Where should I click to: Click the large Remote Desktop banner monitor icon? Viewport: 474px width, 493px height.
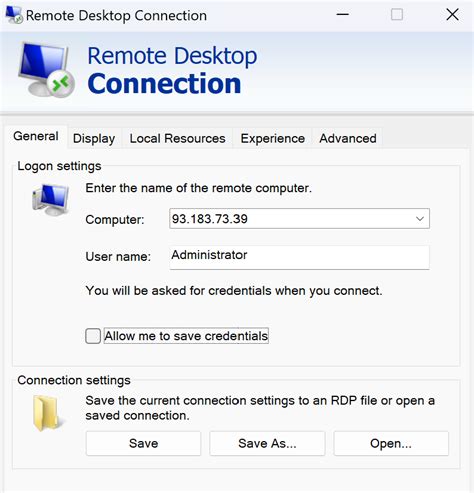46,69
